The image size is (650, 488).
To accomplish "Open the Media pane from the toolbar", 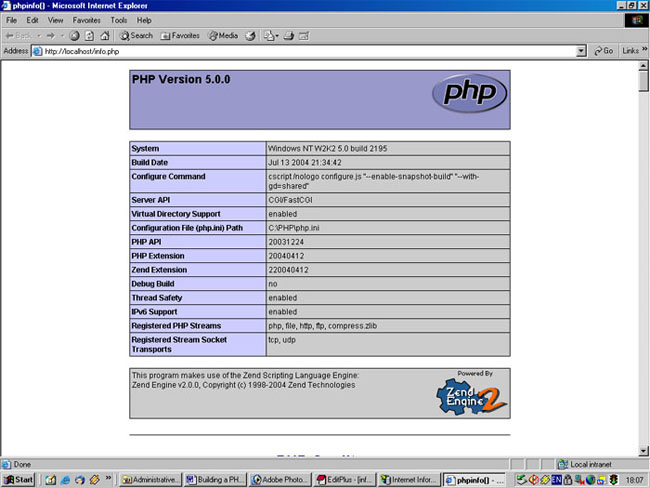I will click(223, 35).
